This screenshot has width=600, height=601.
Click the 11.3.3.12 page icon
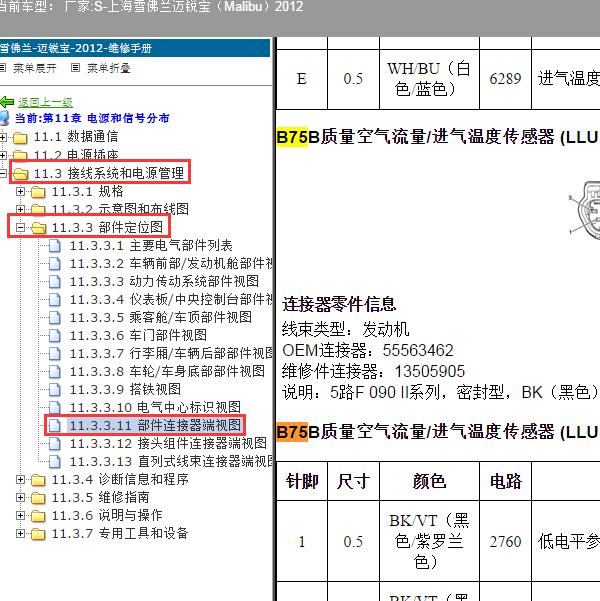pos(55,443)
